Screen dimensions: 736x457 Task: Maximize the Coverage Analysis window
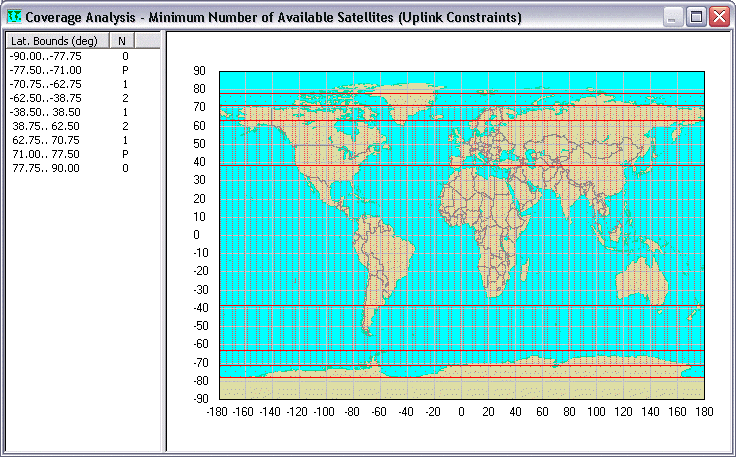point(697,17)
